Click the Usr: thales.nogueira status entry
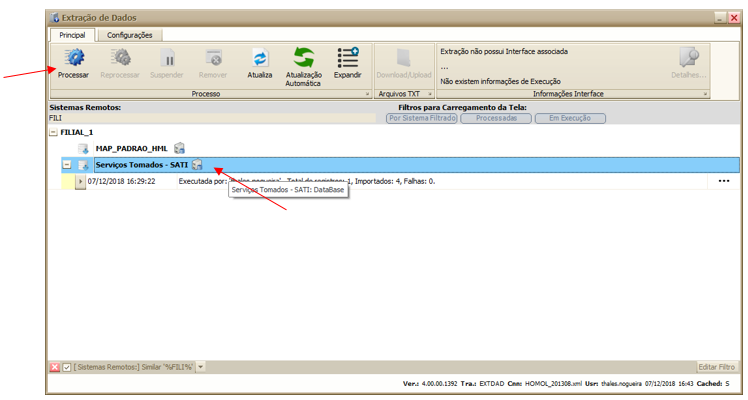This screenshot has width=748, height=400. coord(613,384)
